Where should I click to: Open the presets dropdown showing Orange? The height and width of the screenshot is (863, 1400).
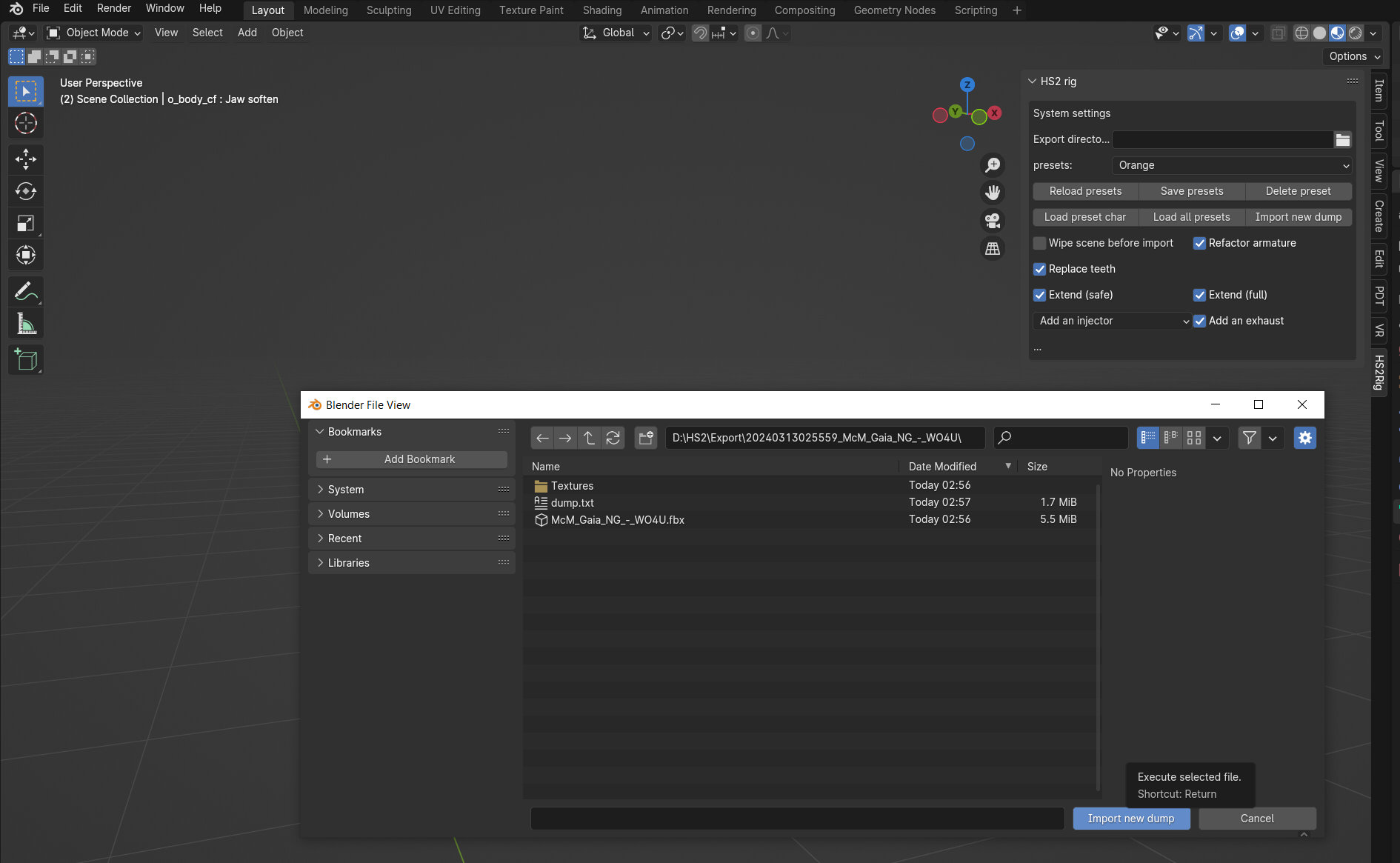[x=1232, y=165]
